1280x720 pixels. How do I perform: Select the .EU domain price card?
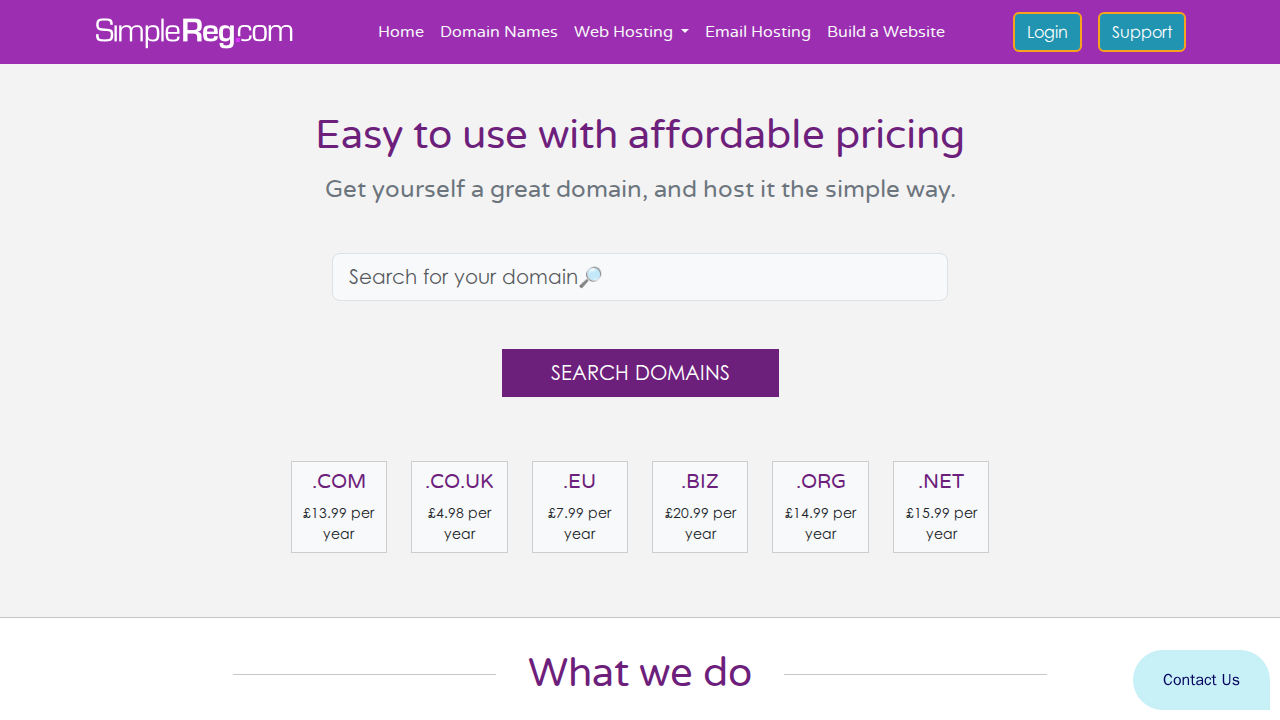tap(580, 507)
